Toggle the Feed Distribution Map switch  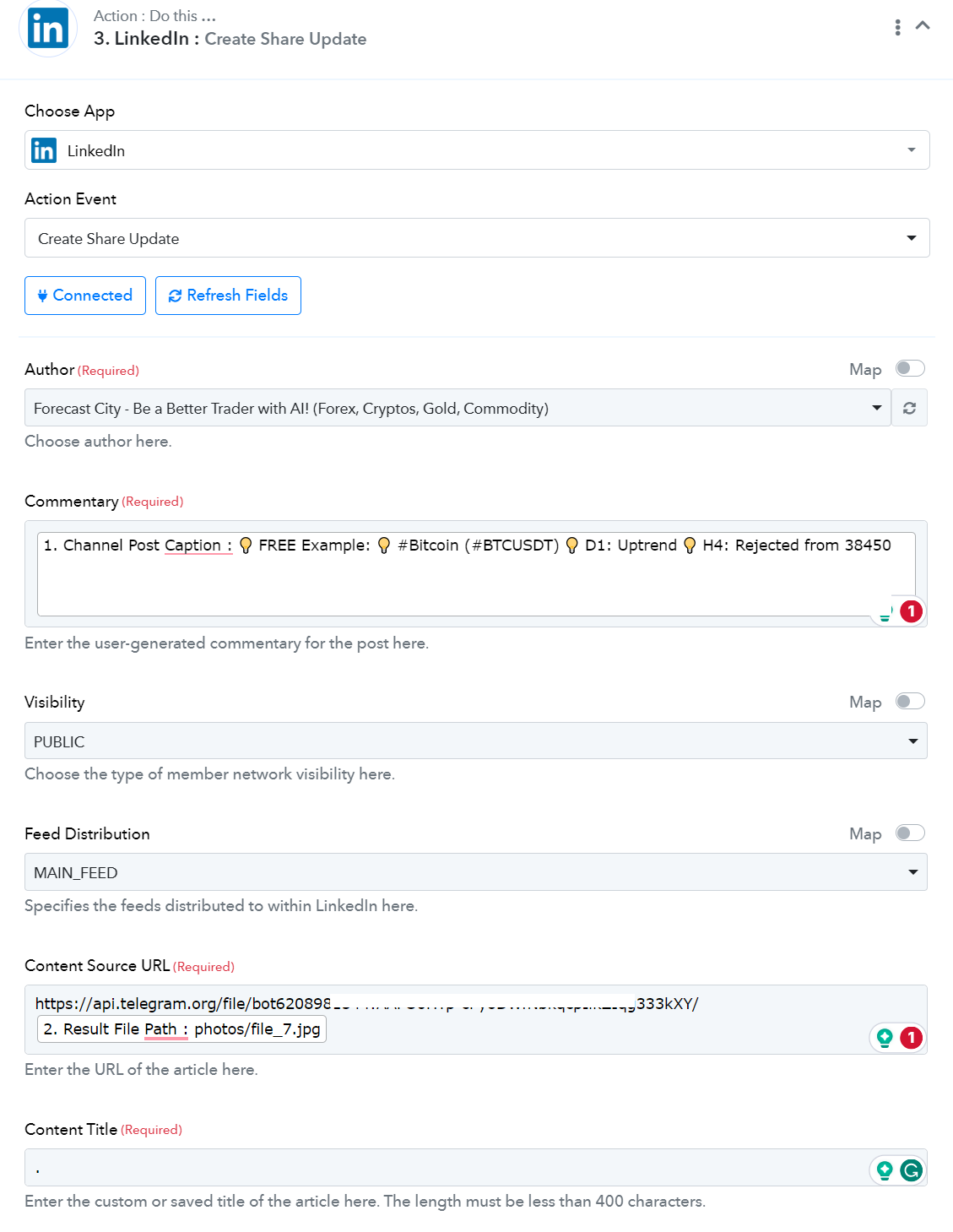[910, 833]
